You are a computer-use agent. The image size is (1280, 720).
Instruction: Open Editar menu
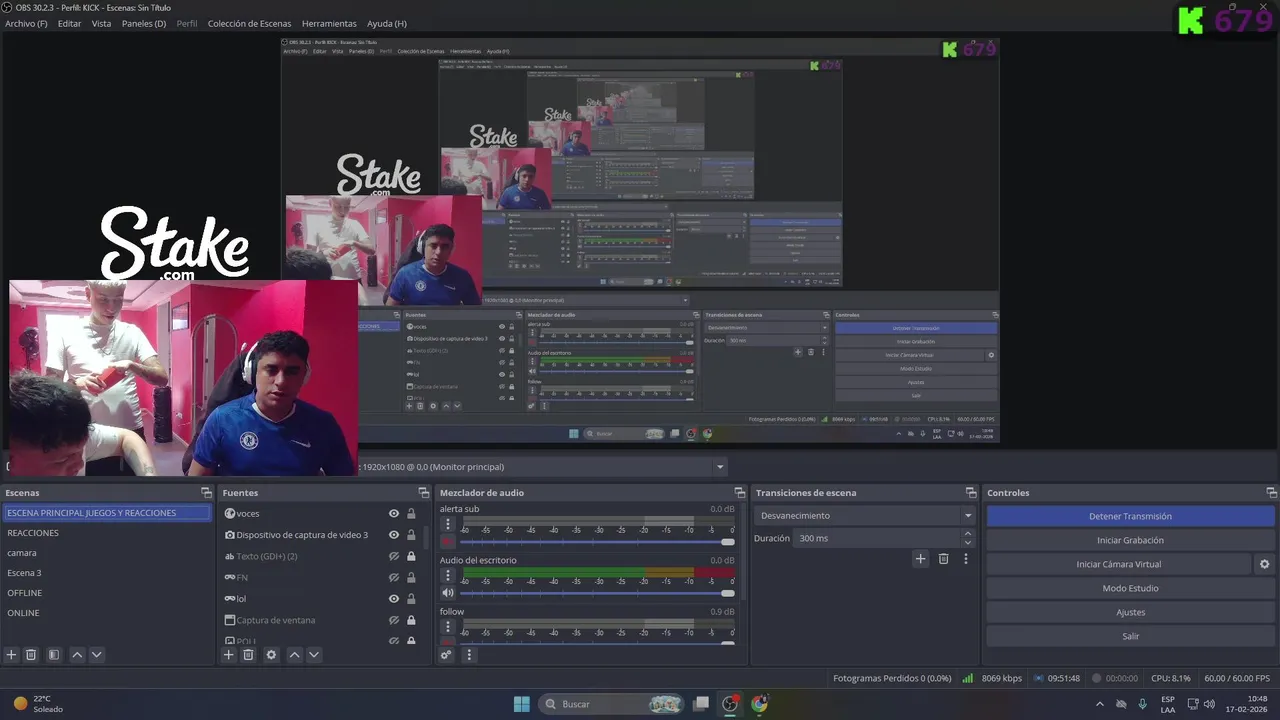(x=69, y=23)
